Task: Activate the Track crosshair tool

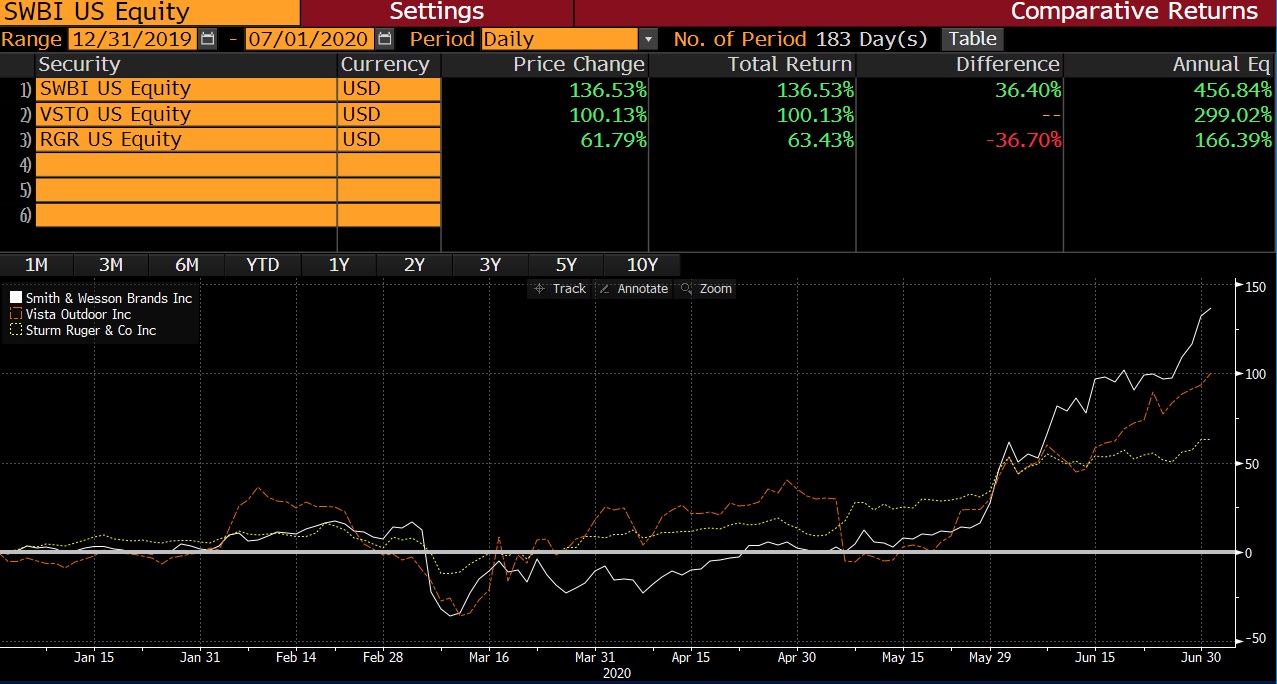Action: point(561,288)
